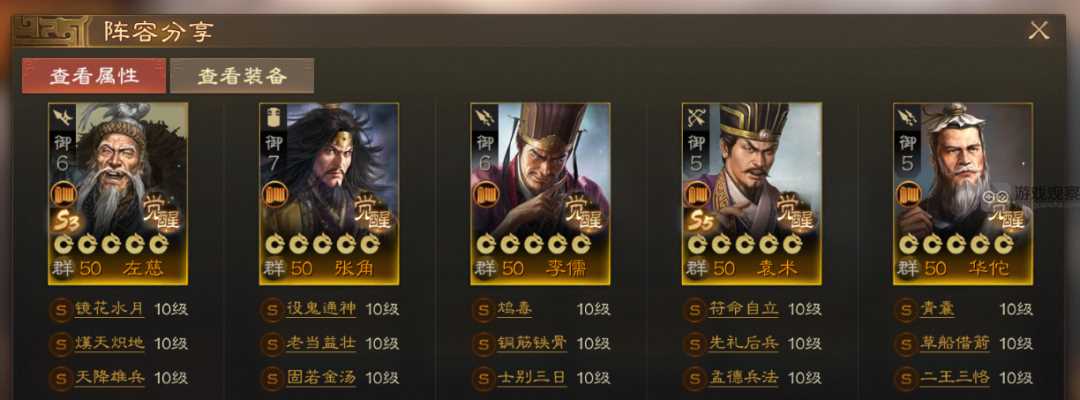This screenshot has height=400, width=1080.
Task: Close the 阵容分享 panel
Action: pyautogui.click(x=1038, y=30)
